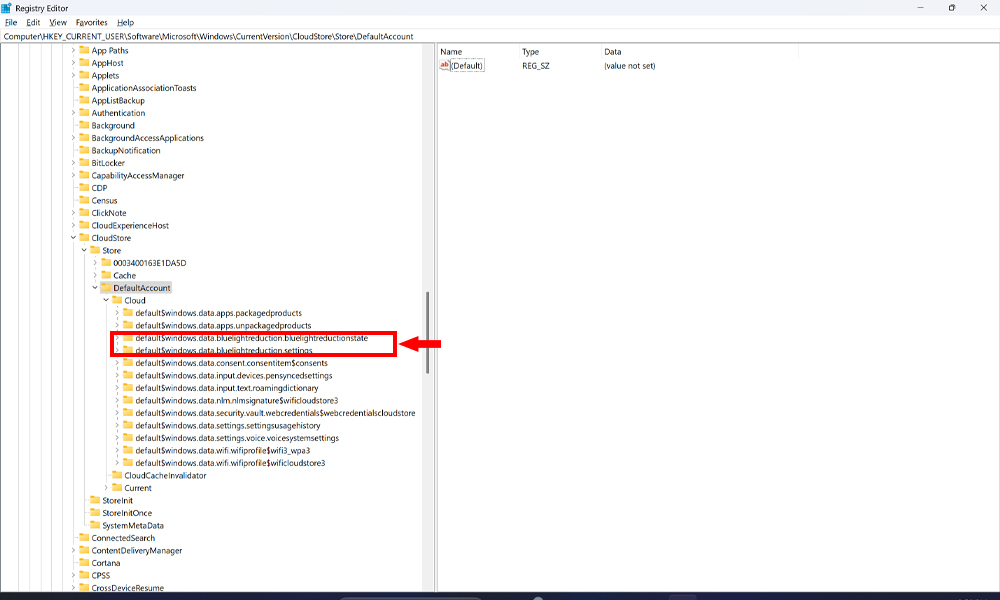Click the BitLocker folder icon
The image size is (1000, 600).
[84, 163]
